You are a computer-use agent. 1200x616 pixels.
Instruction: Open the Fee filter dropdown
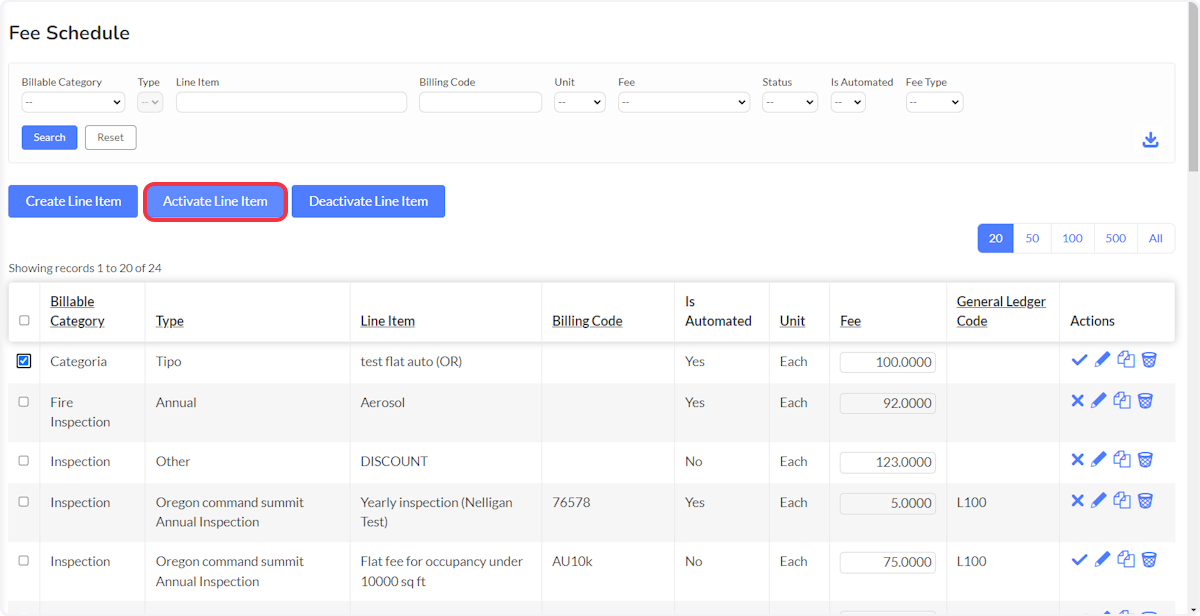click(684, 102)
